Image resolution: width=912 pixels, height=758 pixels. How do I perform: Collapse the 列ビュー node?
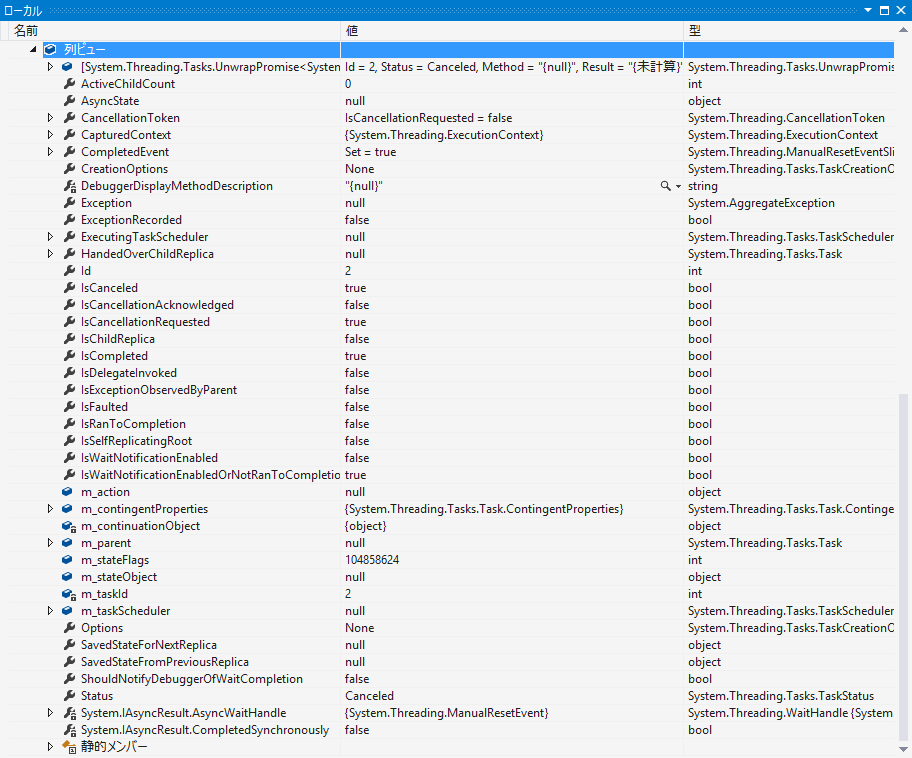click(33, 50)
